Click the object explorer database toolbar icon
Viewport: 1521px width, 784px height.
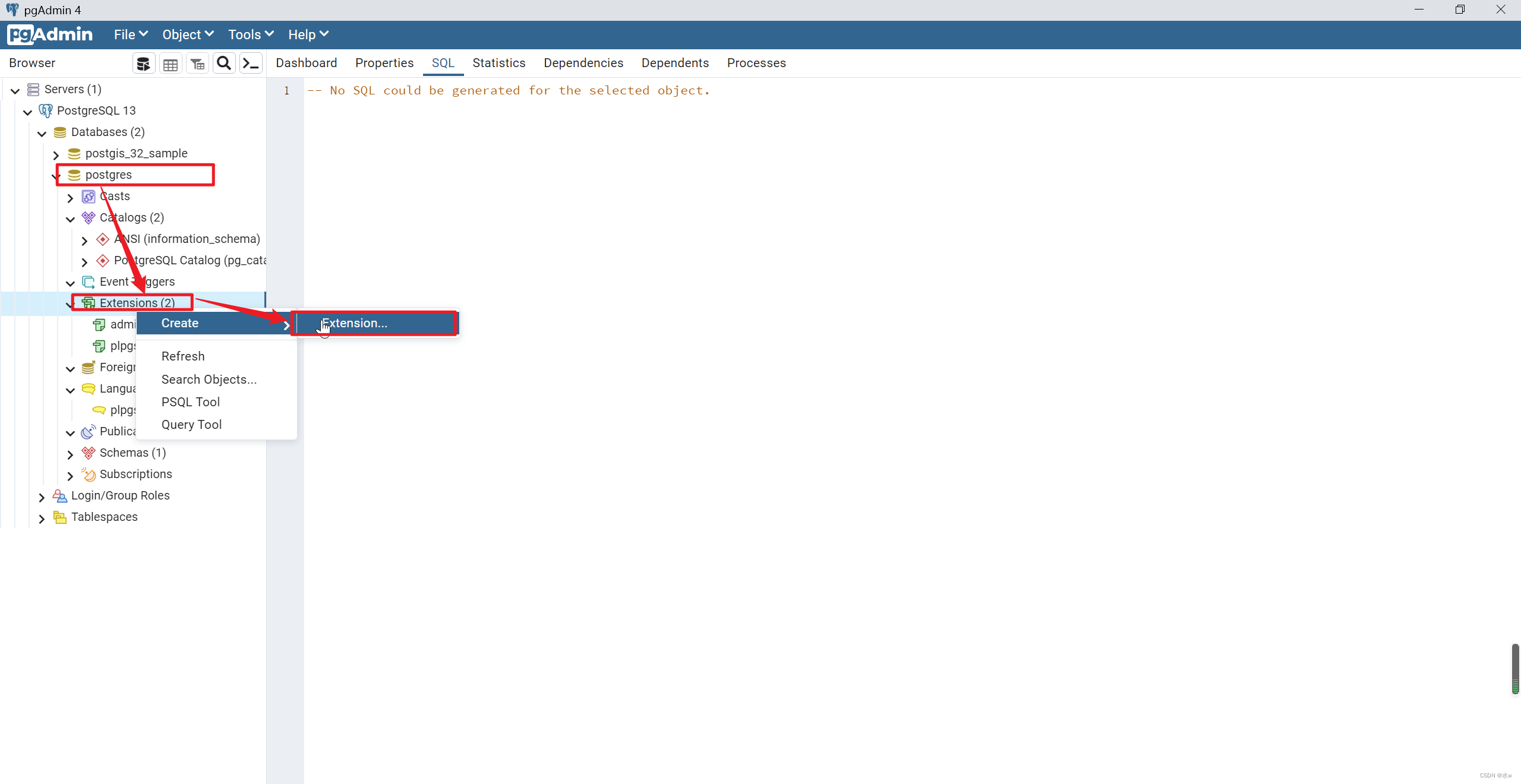click(x=143, y=63)
